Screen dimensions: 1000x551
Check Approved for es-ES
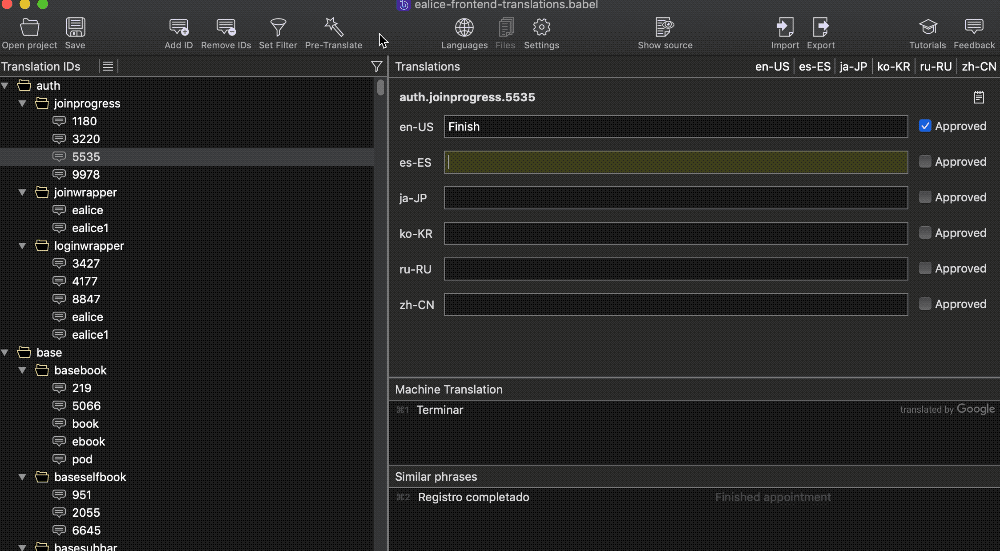click(x=925, y=162)
